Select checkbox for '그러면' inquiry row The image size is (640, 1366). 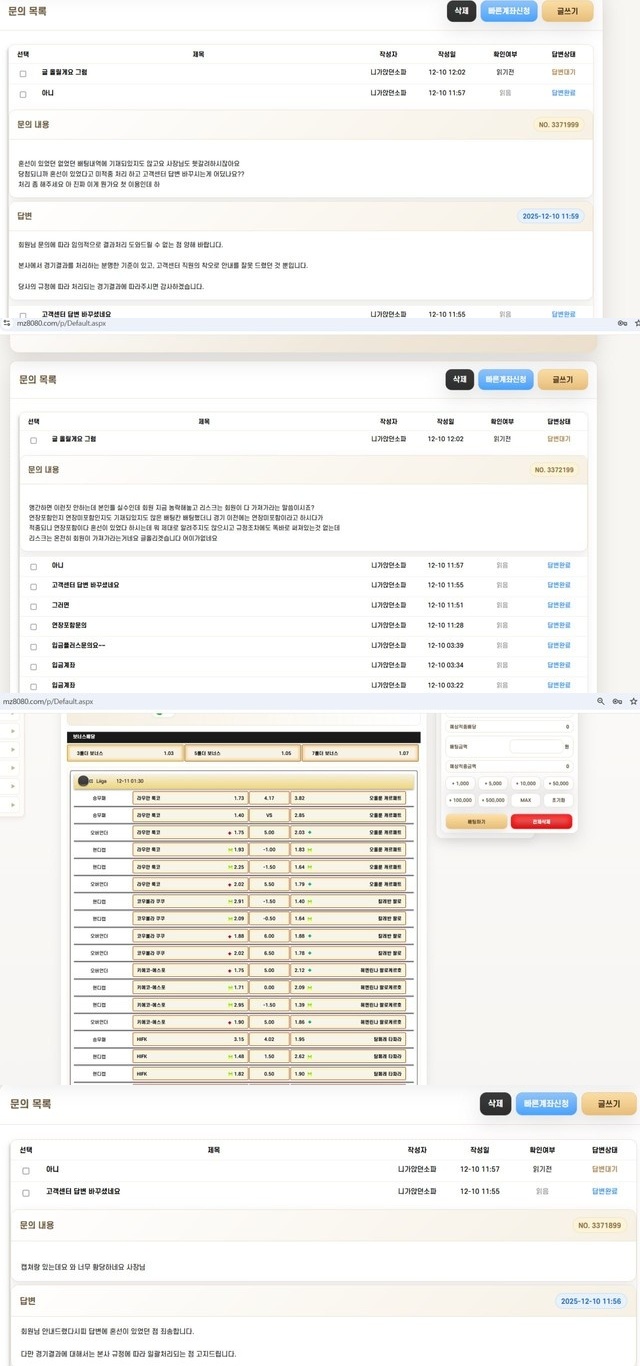33,606
